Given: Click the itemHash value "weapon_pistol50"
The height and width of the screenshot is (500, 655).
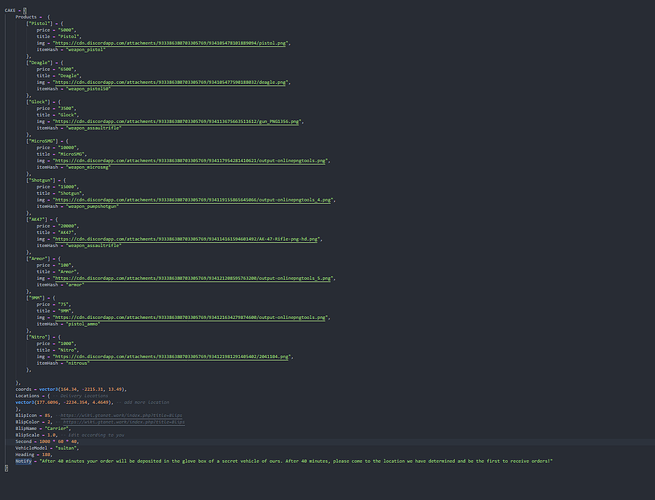Looking at the screenshot, I should click(88, 89).
